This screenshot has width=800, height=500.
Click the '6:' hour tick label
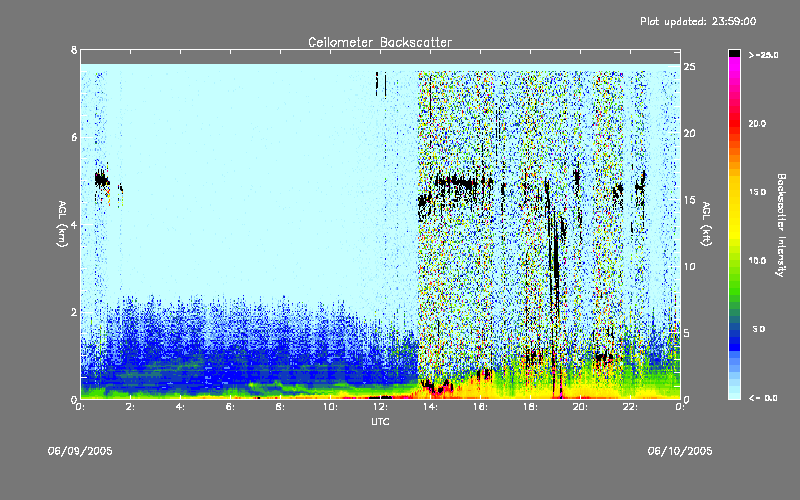230,407
